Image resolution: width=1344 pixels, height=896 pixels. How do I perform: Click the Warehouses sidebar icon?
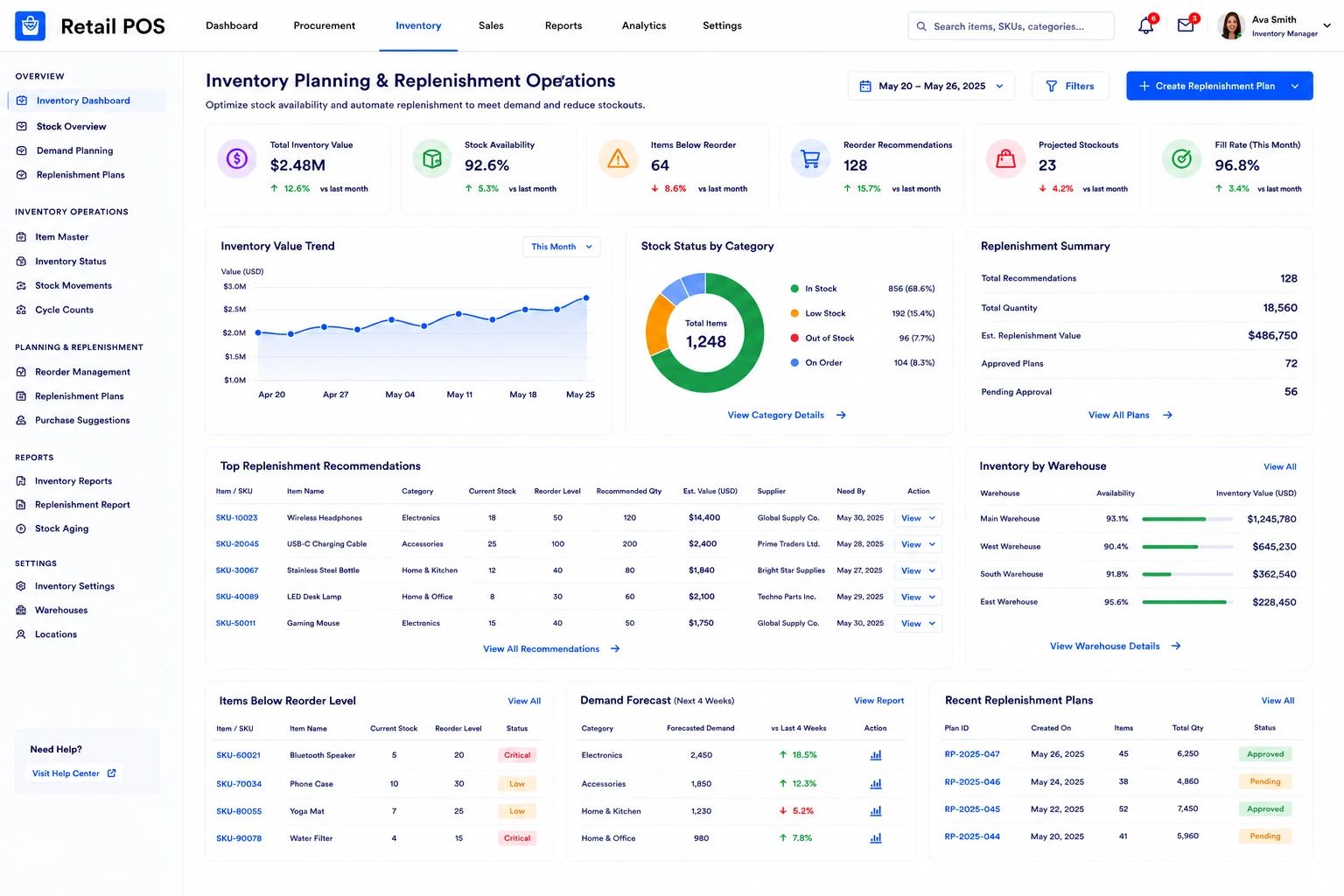22,610
